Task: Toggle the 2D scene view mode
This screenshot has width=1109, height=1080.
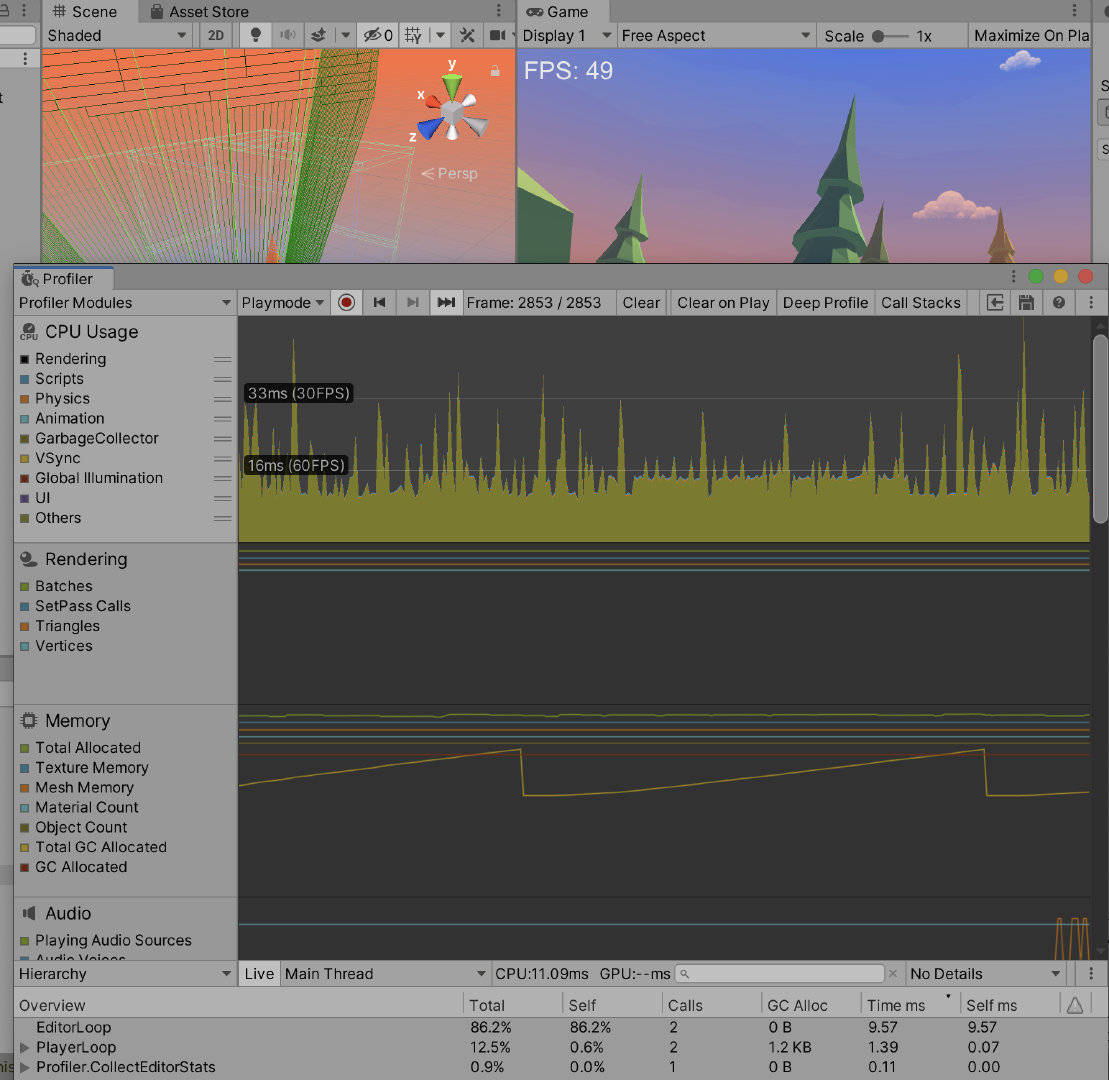Action: pyautogui.click(x=216, y=35)
